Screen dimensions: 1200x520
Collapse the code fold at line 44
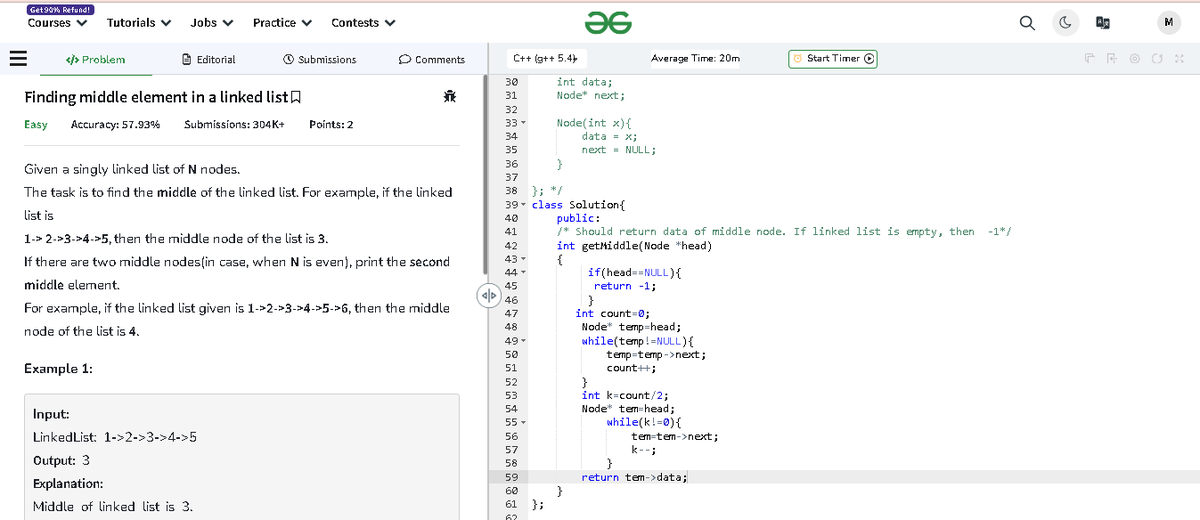click(x=524, y=272)
